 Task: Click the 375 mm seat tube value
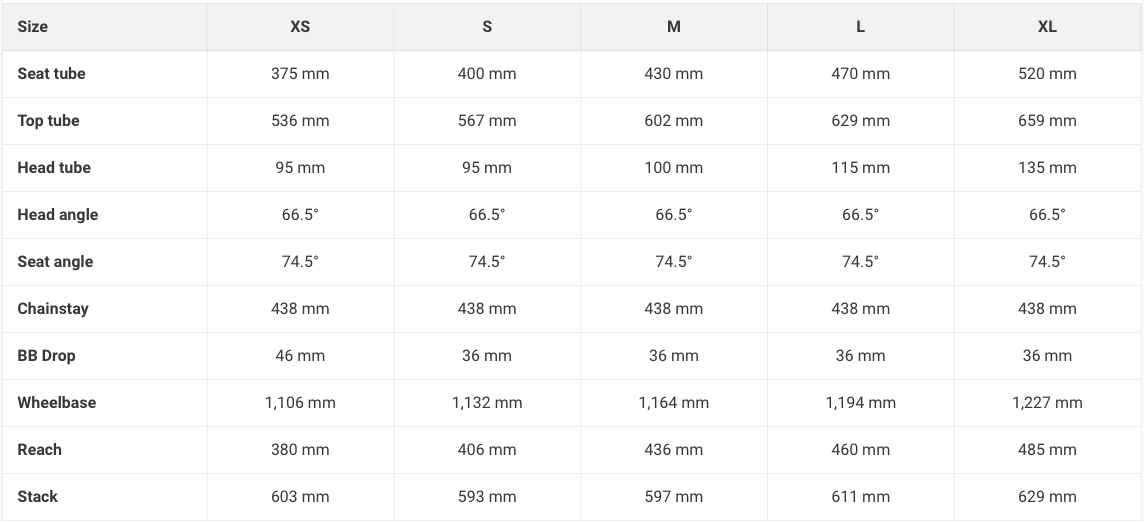point(300,74)
